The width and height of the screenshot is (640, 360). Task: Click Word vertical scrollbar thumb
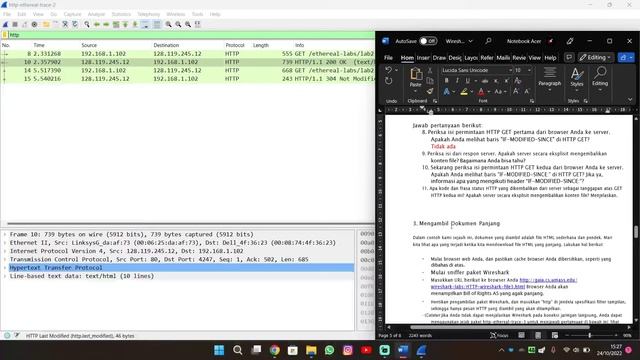[636, 231]
